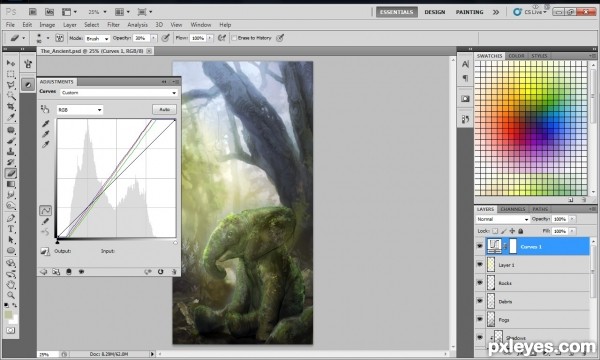Toggle airbrush mode in options bar

(222, 38)
